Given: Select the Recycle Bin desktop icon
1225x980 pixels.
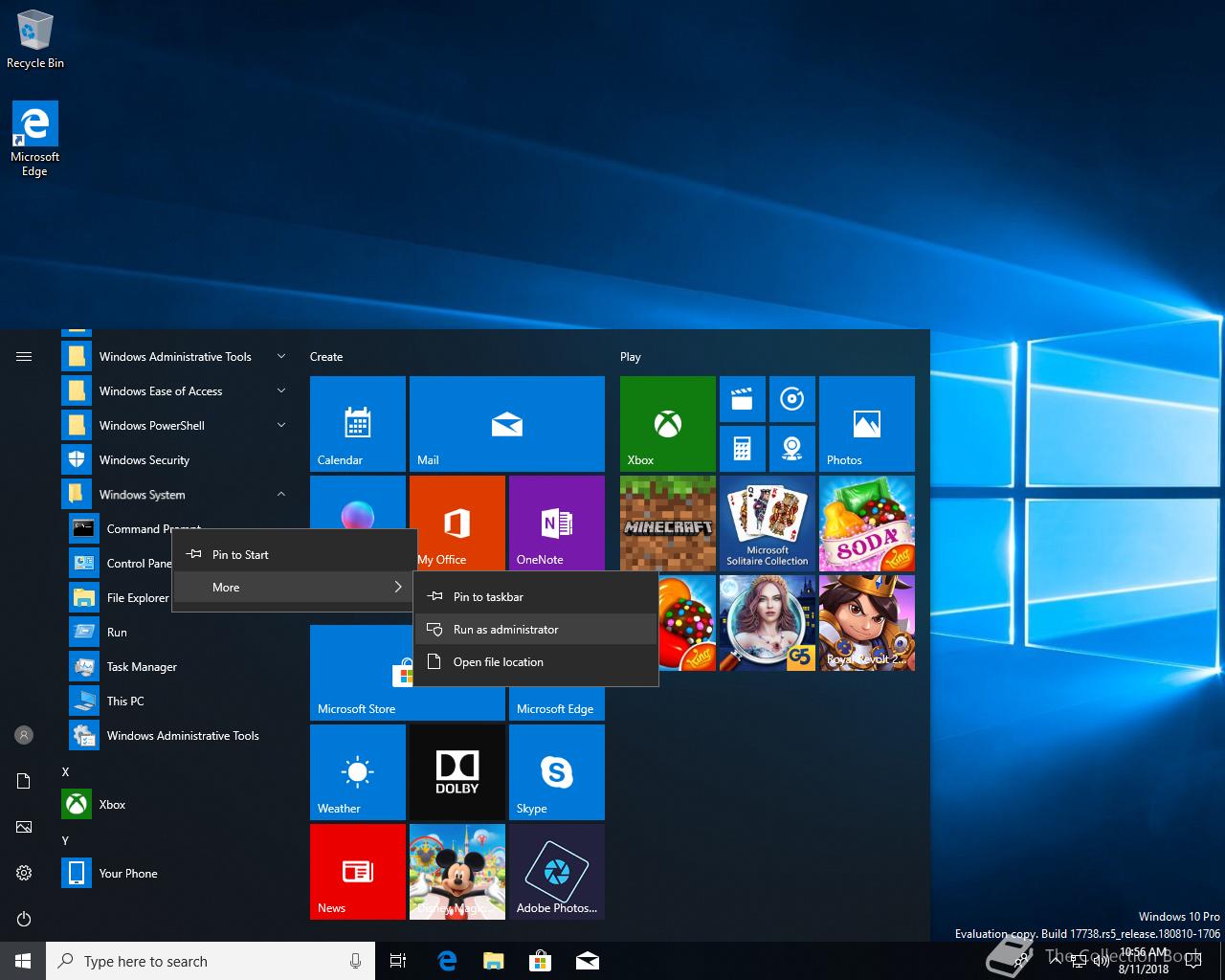Looking at the screenshot, I should pos(35,38).
